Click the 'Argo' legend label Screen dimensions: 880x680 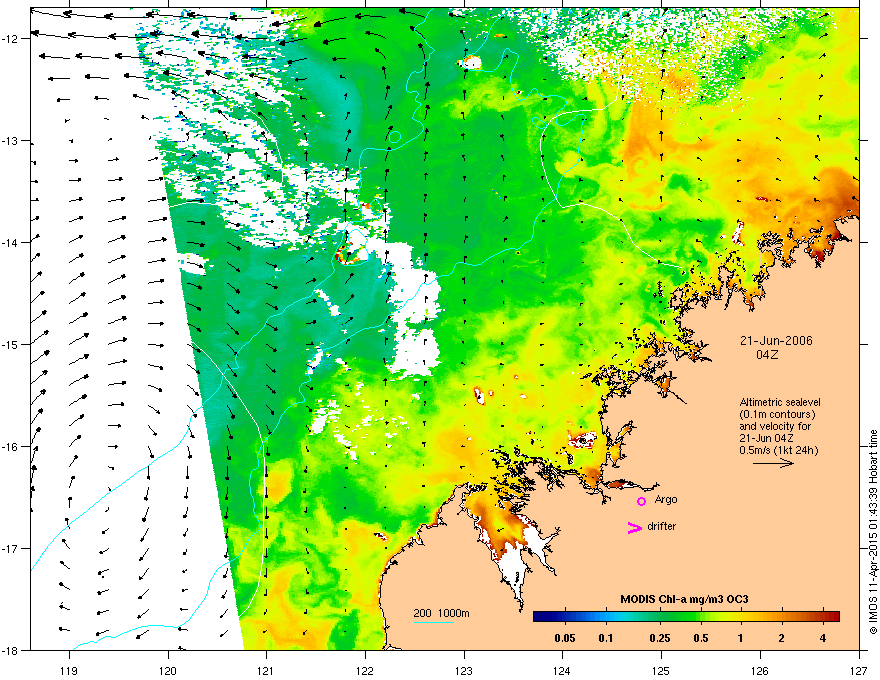(x=666, y=499)
